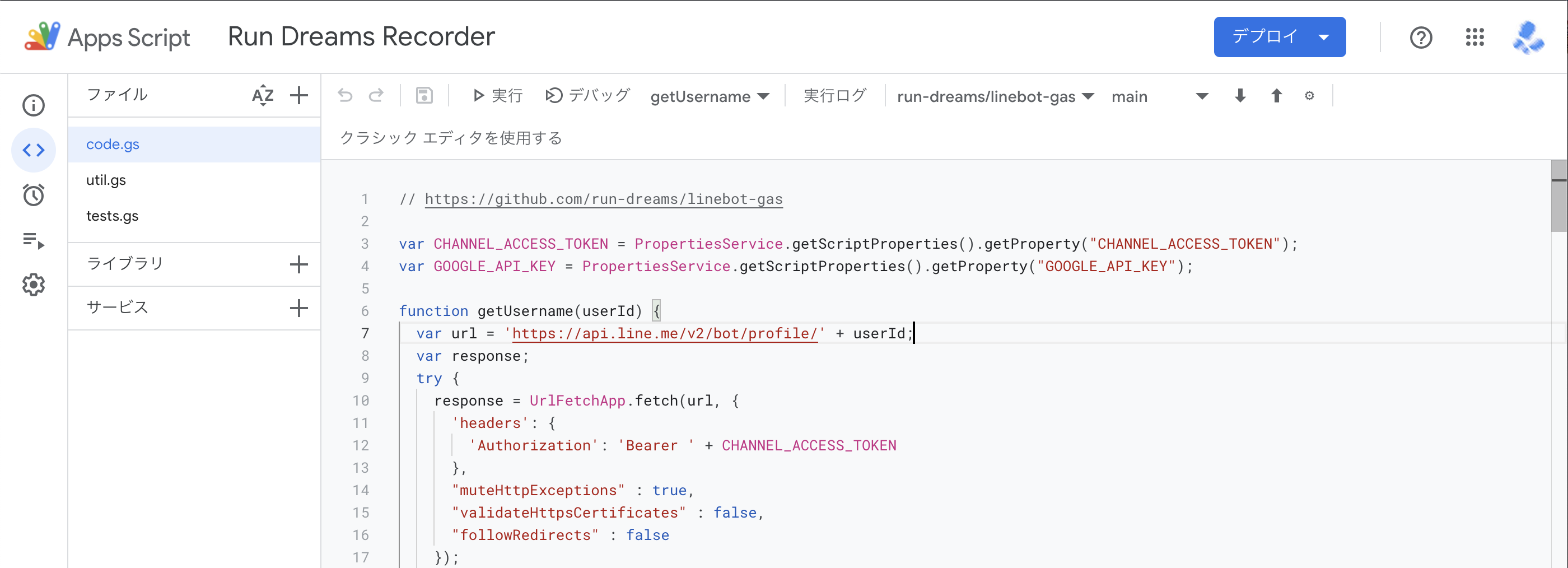Click the ファイル section header

117,94
